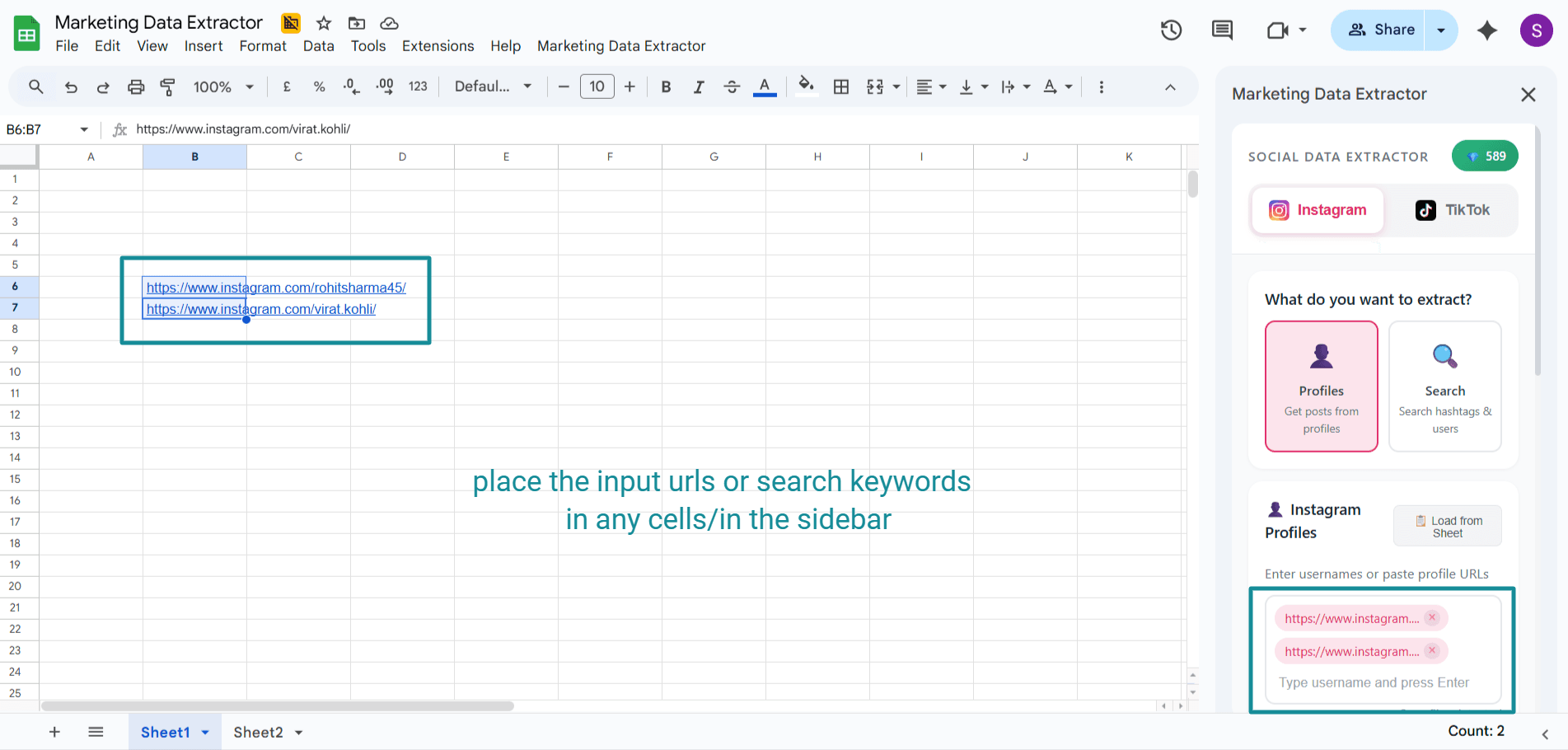Open version history clock icon
The image size is (1568, 750).
coord(1171,30)
